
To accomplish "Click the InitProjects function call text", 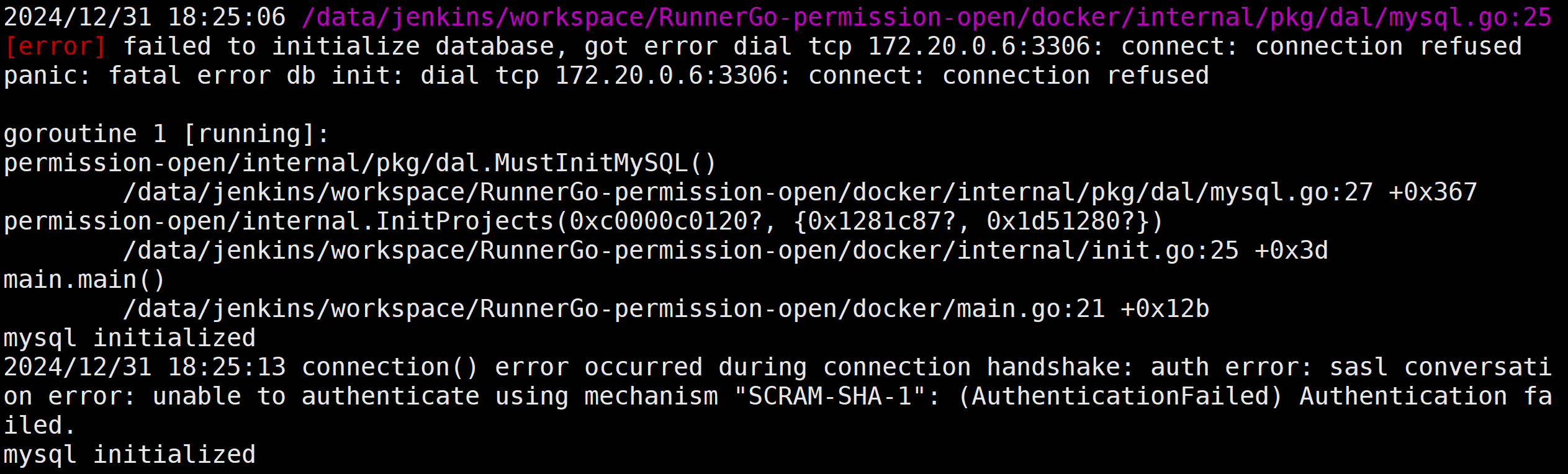I will click(464, 221).
